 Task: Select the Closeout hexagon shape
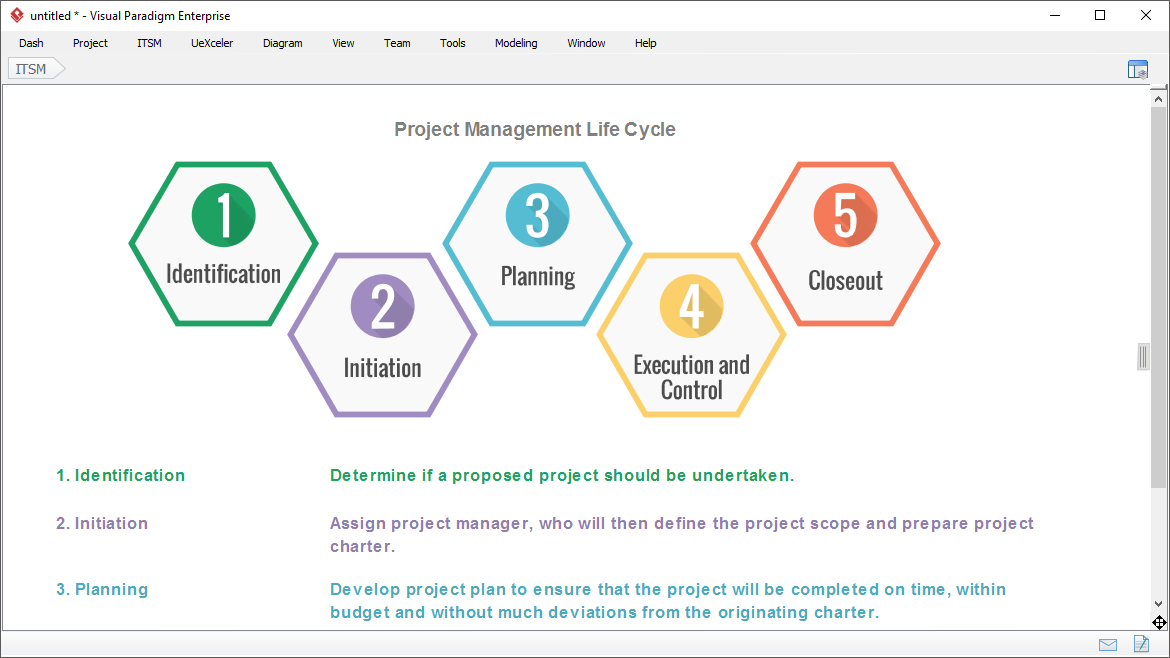tap(845, 243)
